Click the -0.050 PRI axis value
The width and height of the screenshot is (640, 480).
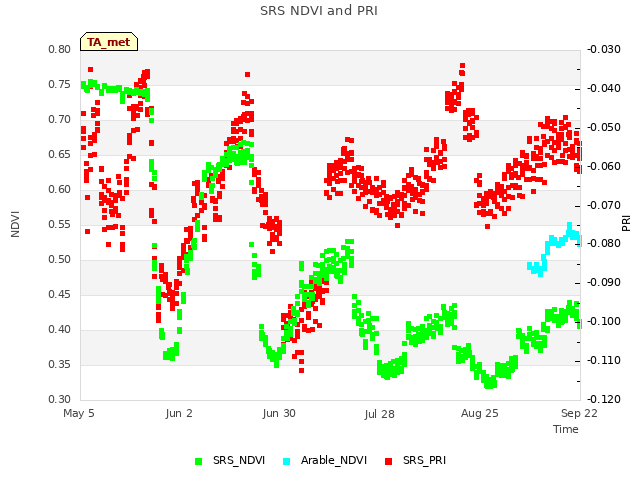[604, 127]
